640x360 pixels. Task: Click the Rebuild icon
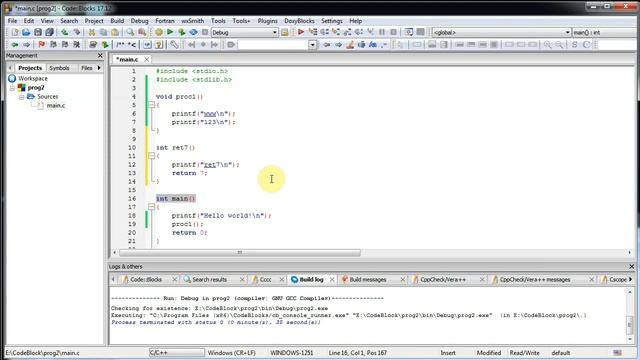(x=193, y=32)
